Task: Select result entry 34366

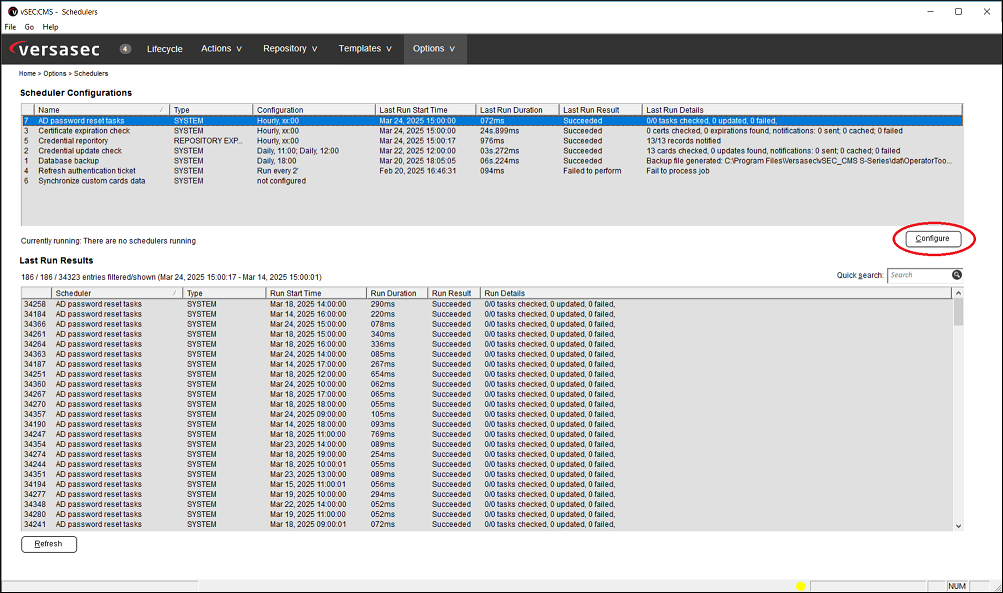Action: click(487, 324)
